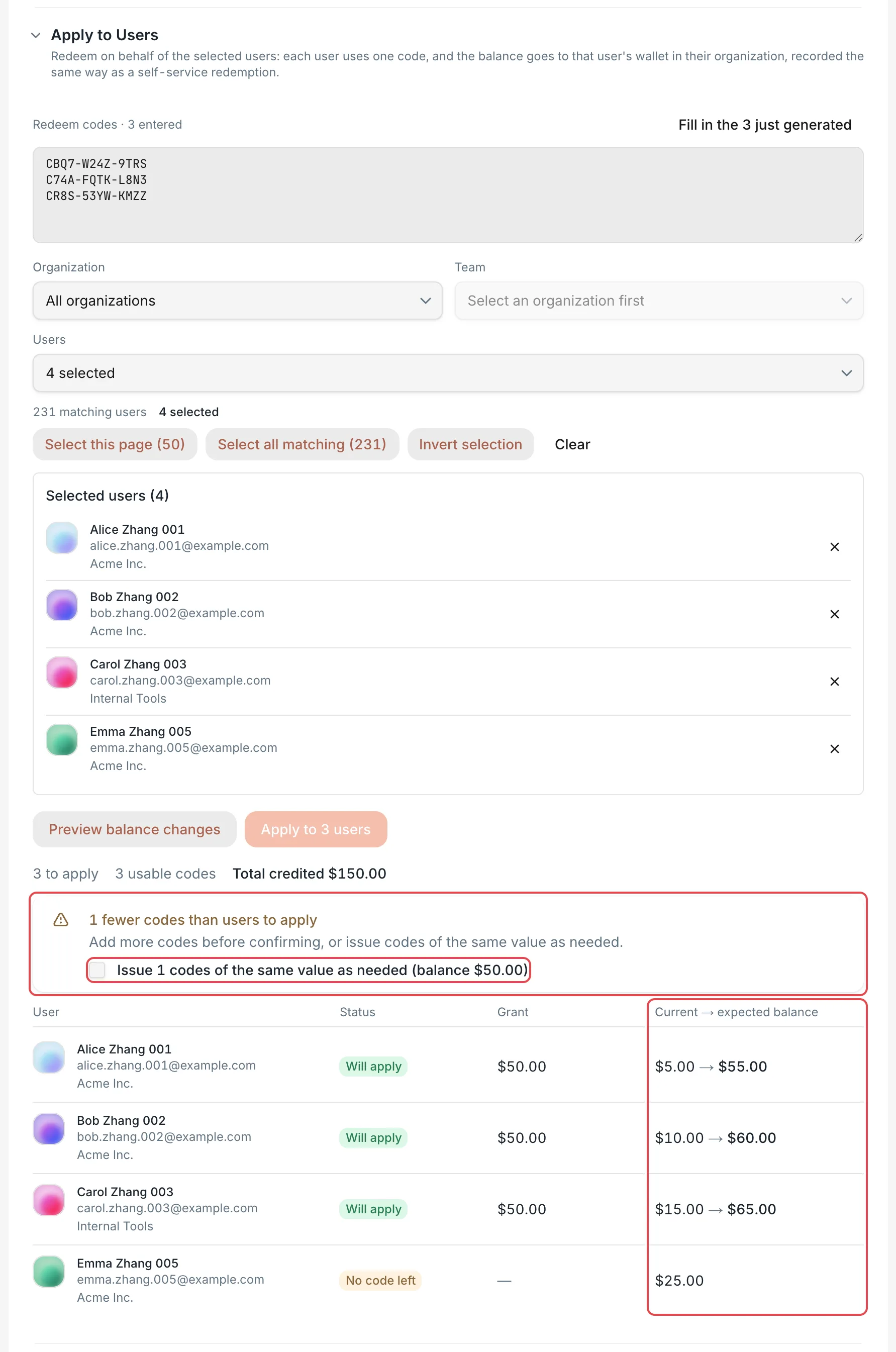896x1352 pixels.
Task: Remove Alice Zhang 001 from selected users
Action: tap(834, 547)
